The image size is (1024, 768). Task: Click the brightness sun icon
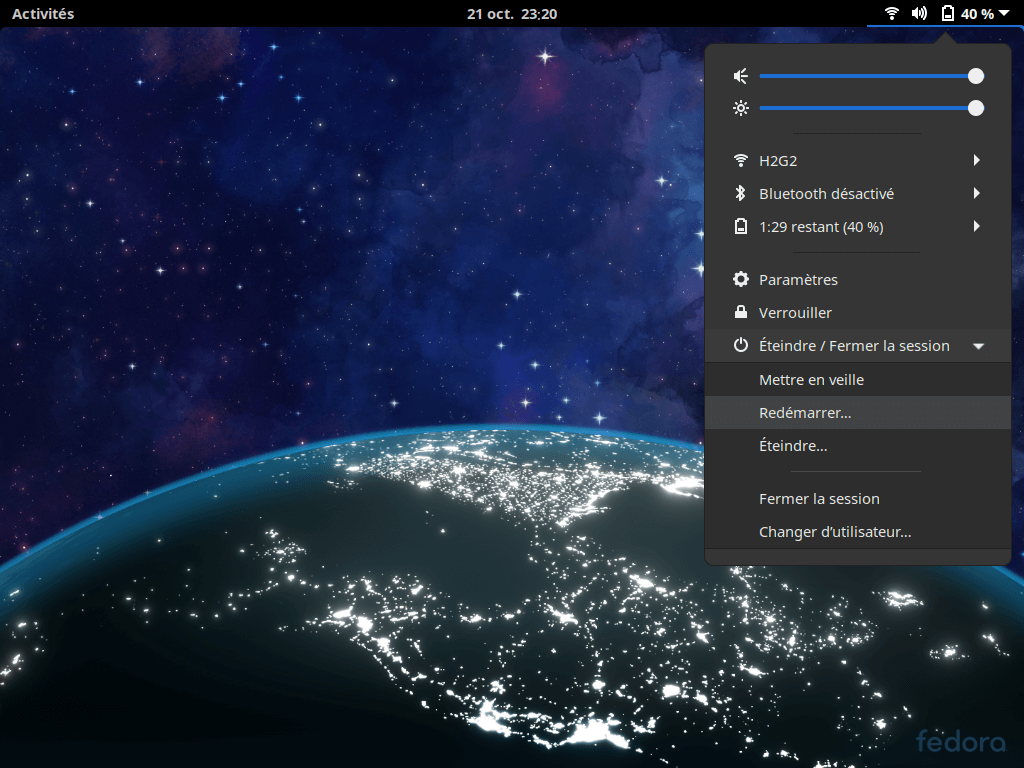[x=741, y=108]
